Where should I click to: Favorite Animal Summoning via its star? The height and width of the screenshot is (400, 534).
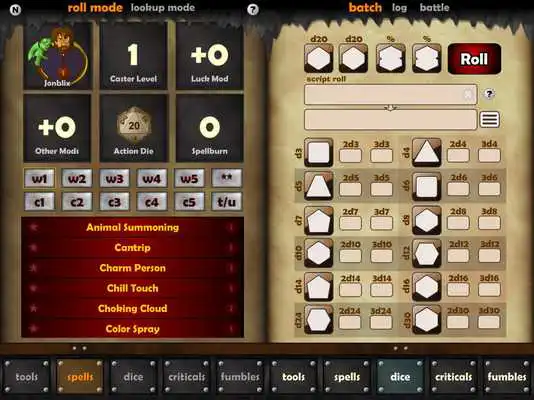click(x=33, y=227)
